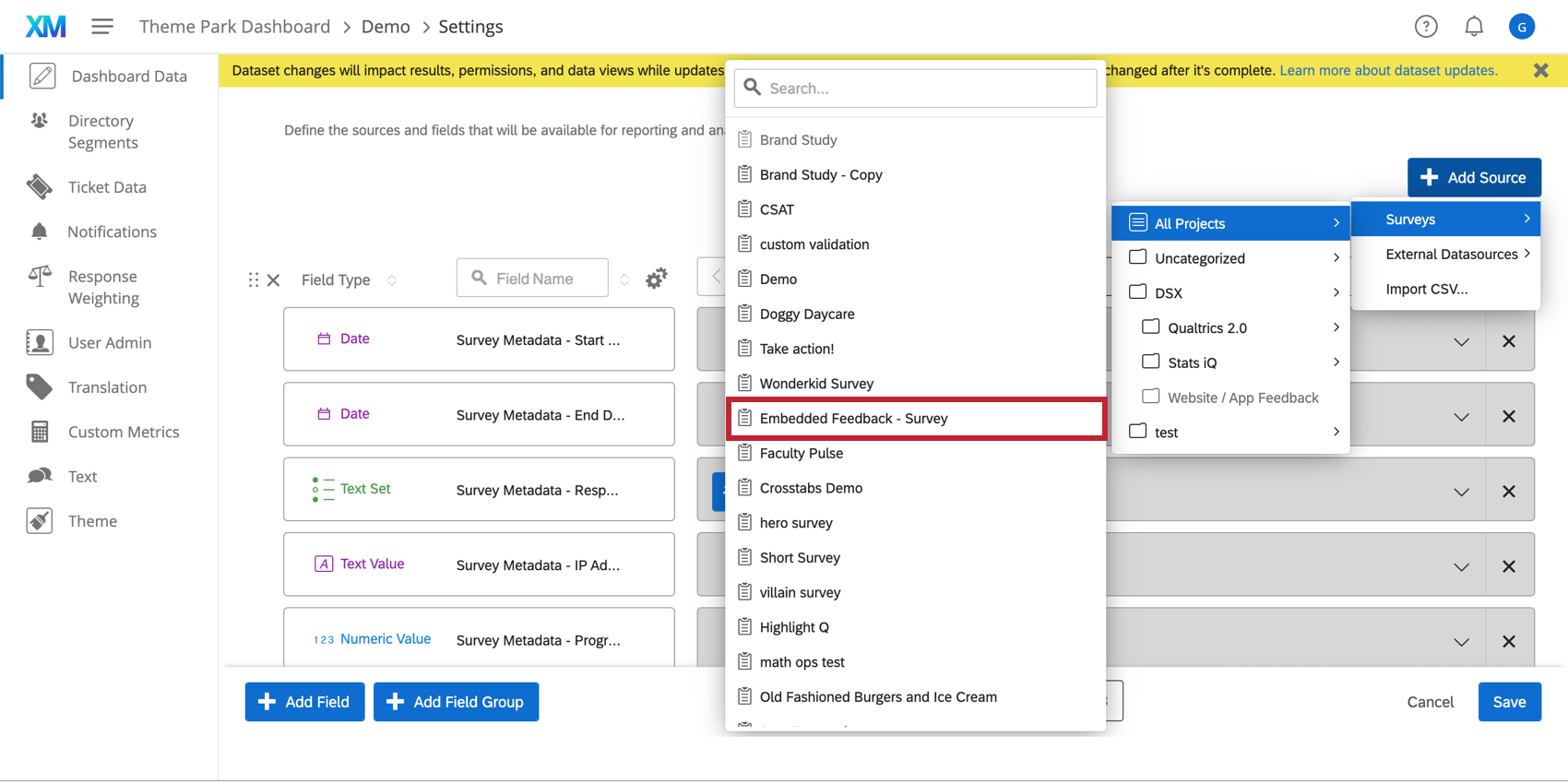Click the Add Source button

1473,177
